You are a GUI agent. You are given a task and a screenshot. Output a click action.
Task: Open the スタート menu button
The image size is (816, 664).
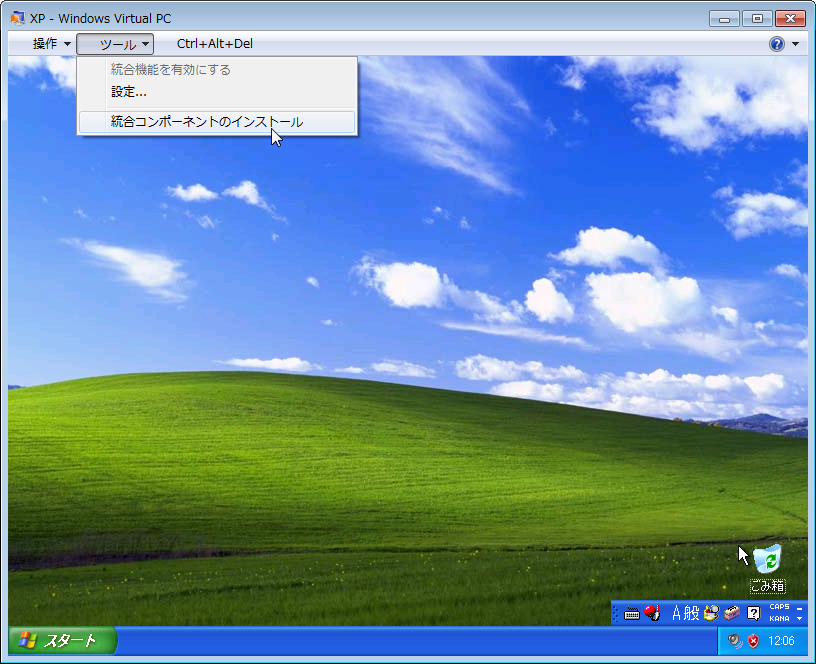click(x=62, y=640)
